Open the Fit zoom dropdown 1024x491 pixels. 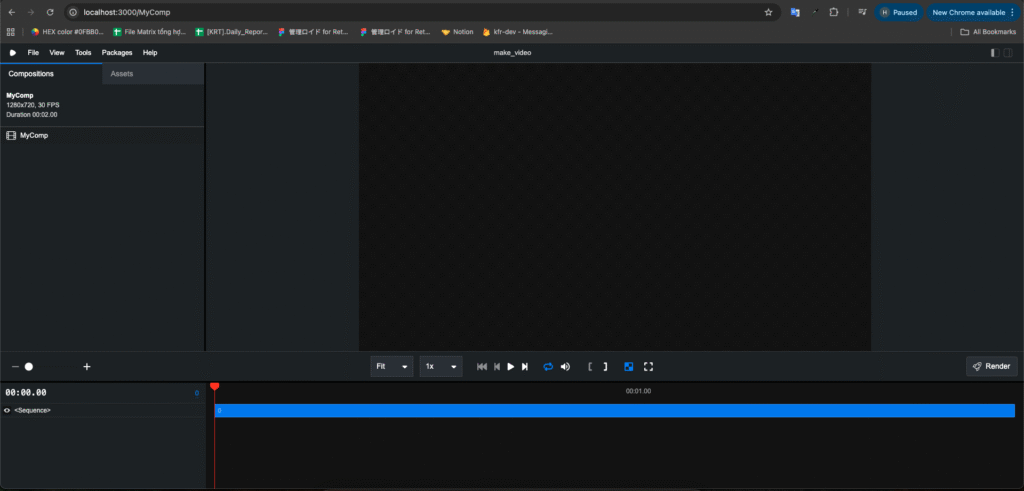pos(391,367)
